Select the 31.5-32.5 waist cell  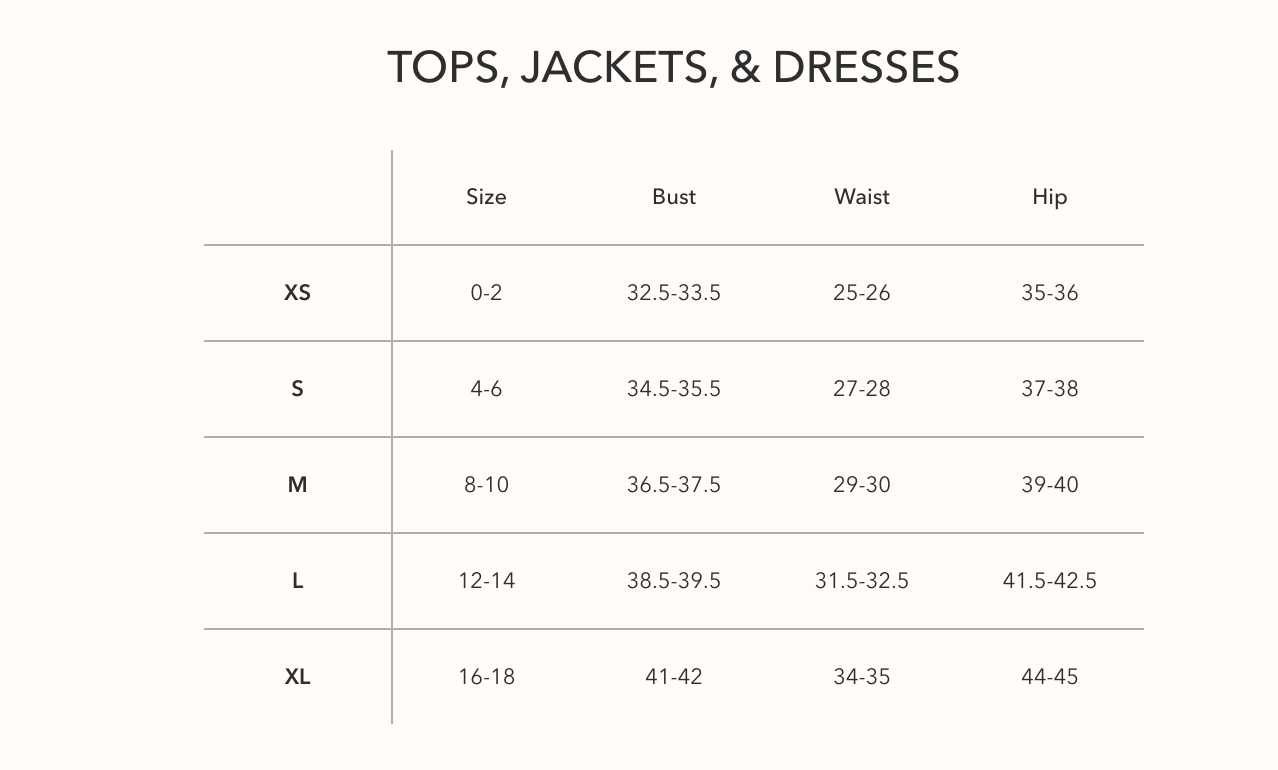(861, 581)
